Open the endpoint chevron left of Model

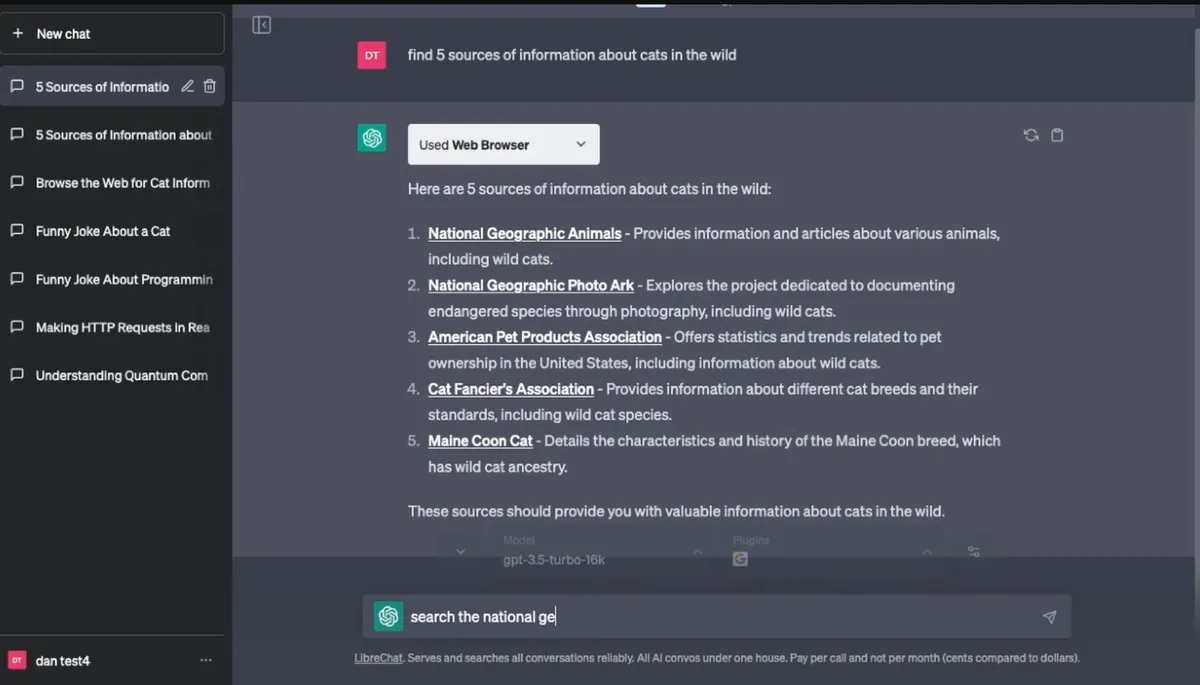pos(460,552)
